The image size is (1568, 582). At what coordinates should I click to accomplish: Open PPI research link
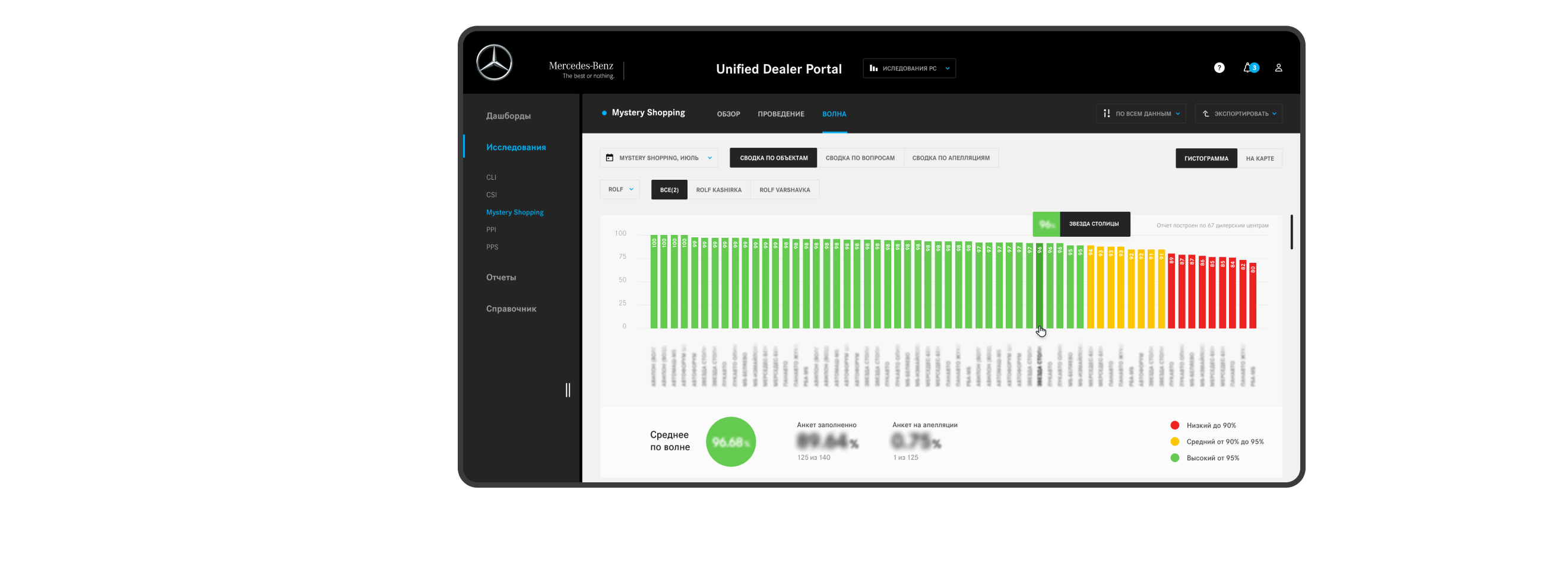pos(490,230)
